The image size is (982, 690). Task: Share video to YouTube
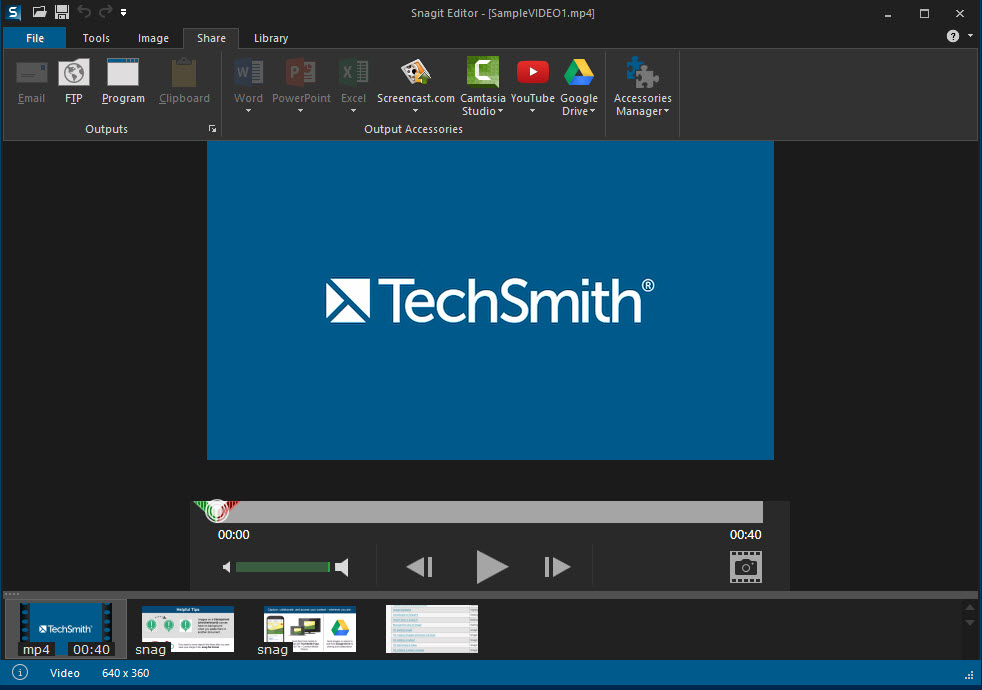pos(532,85)
